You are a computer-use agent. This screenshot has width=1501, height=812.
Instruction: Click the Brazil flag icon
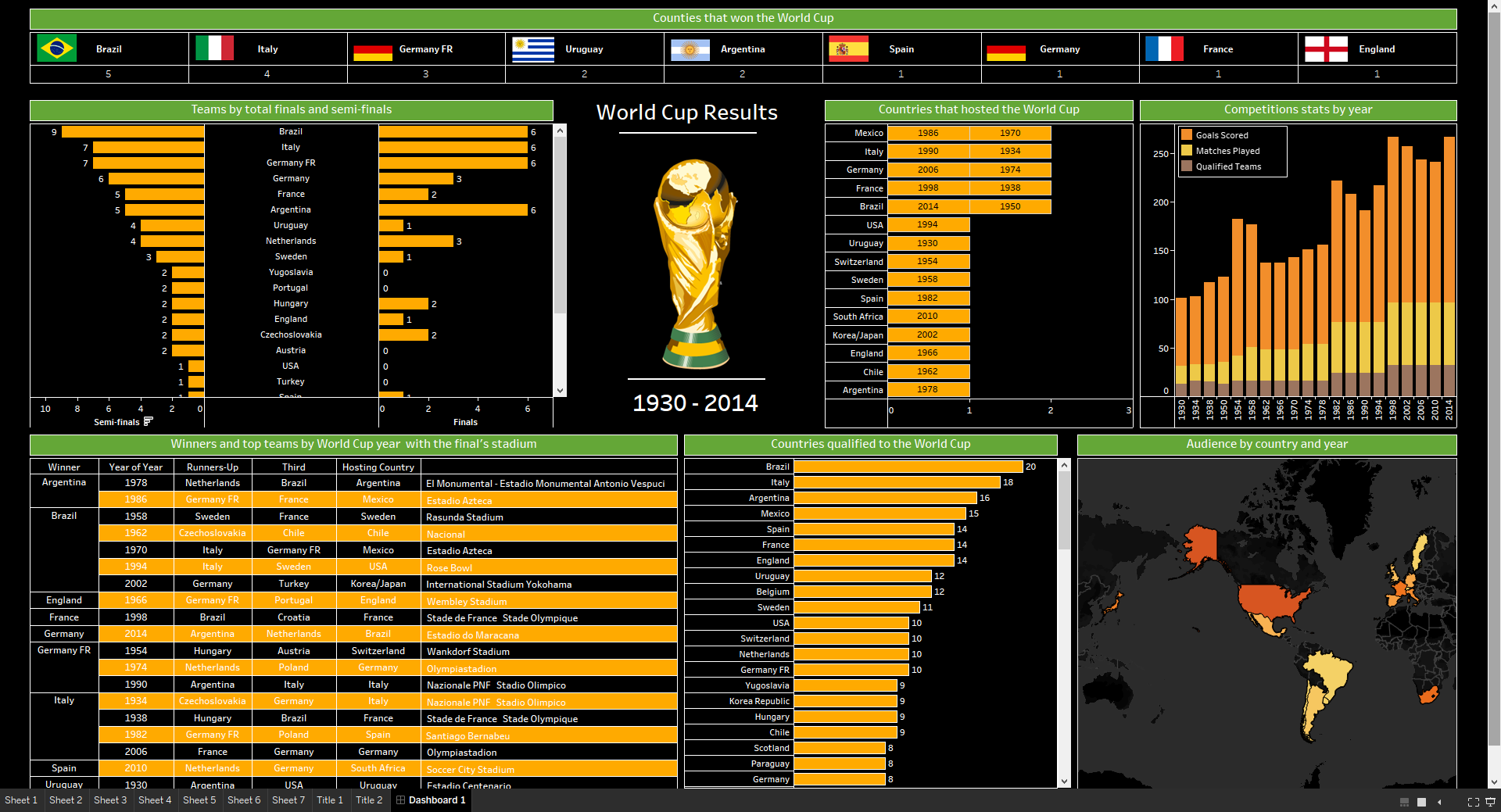[56, 48]
